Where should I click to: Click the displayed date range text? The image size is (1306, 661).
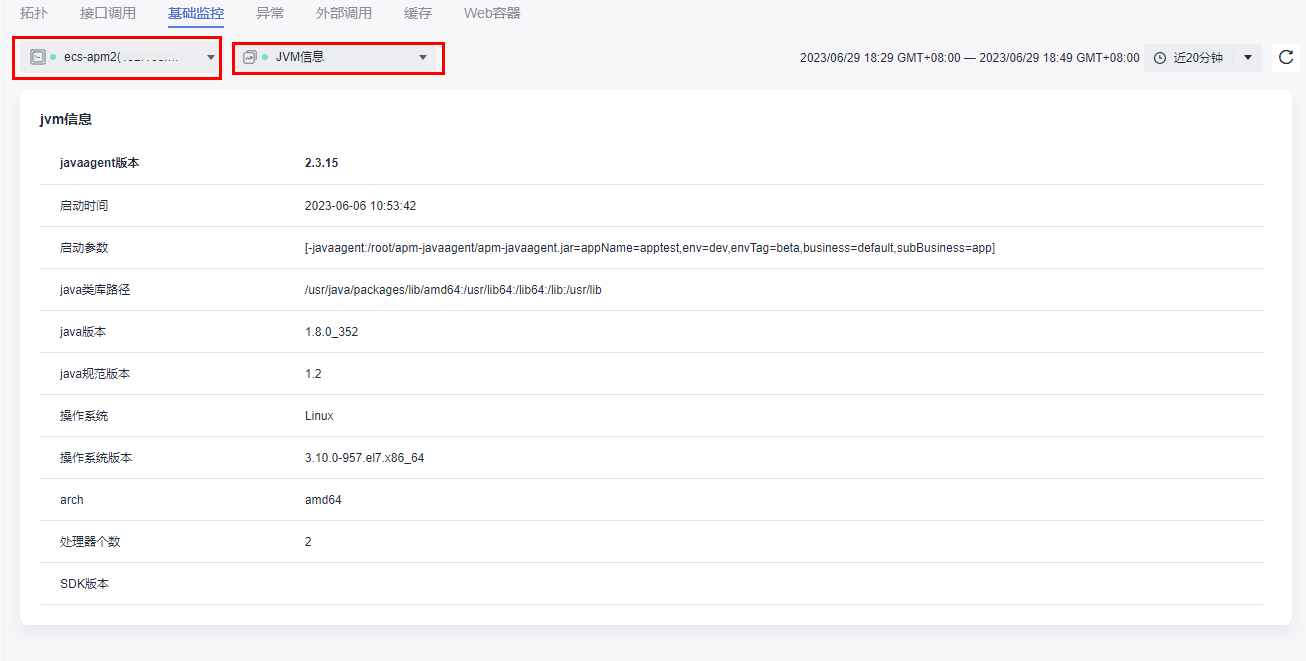(x=969, y=58)
